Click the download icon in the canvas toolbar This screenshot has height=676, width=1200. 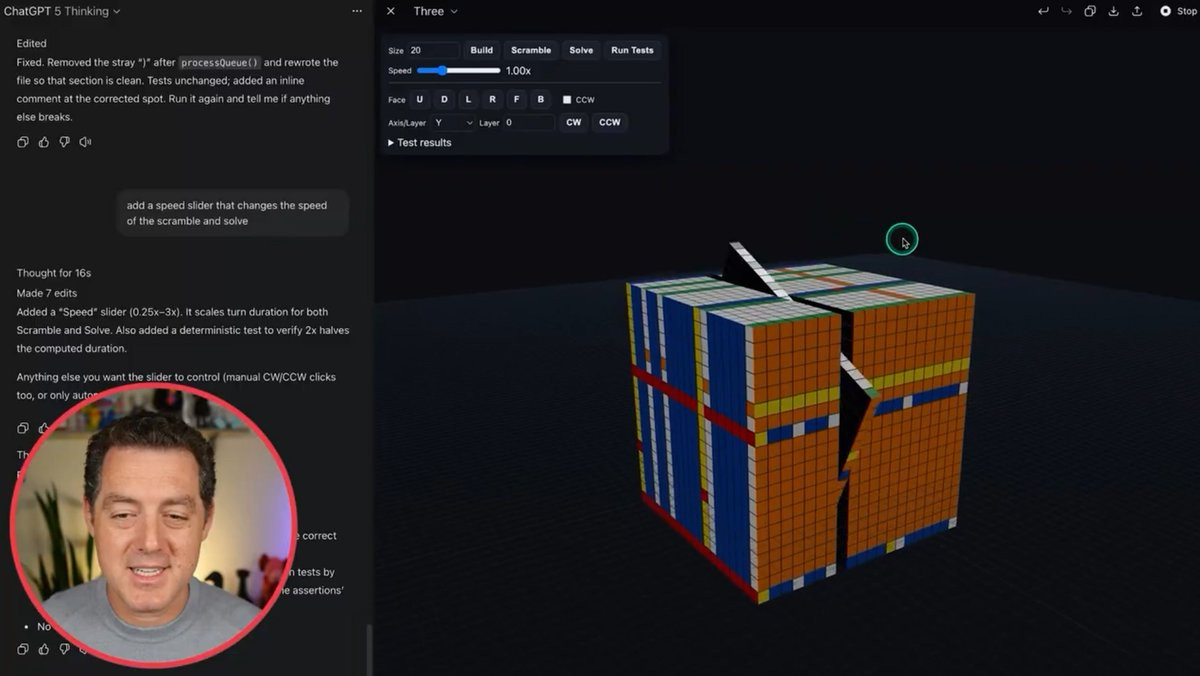click(1113, 11)
